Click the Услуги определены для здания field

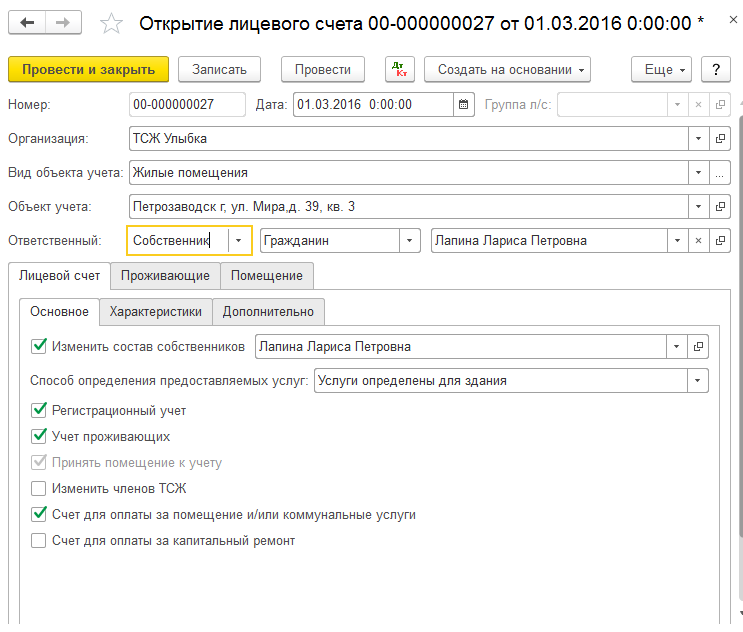coord(501,381)
